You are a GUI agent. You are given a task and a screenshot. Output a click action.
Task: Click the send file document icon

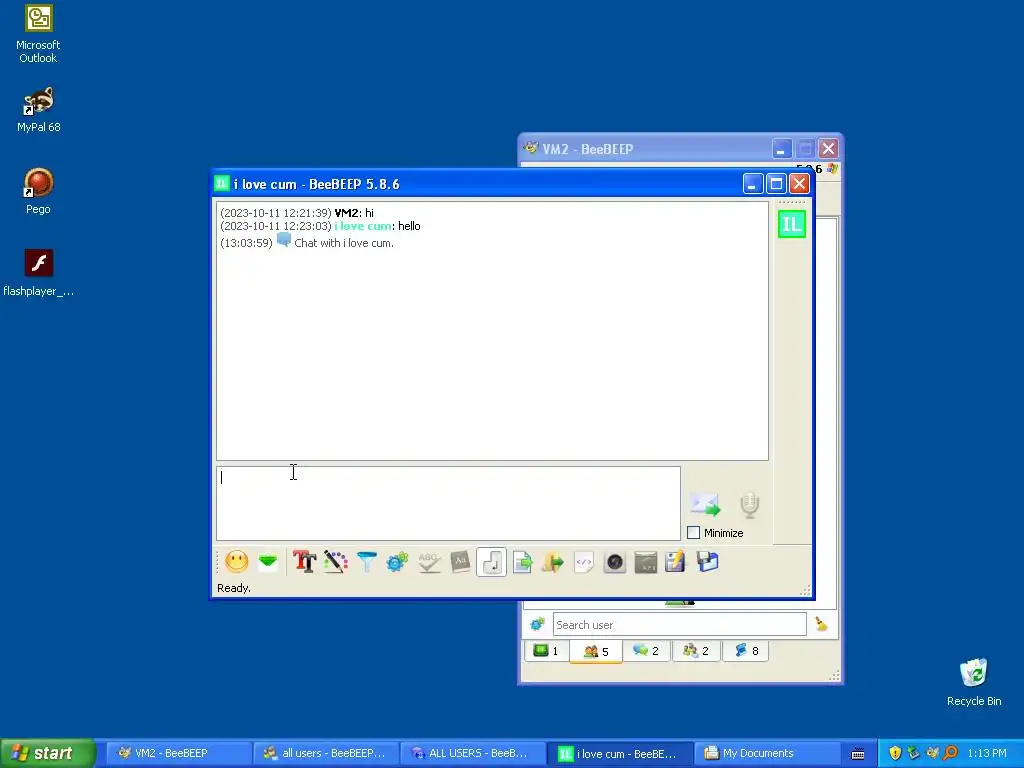pyautogui.click(x=522, y=562)
